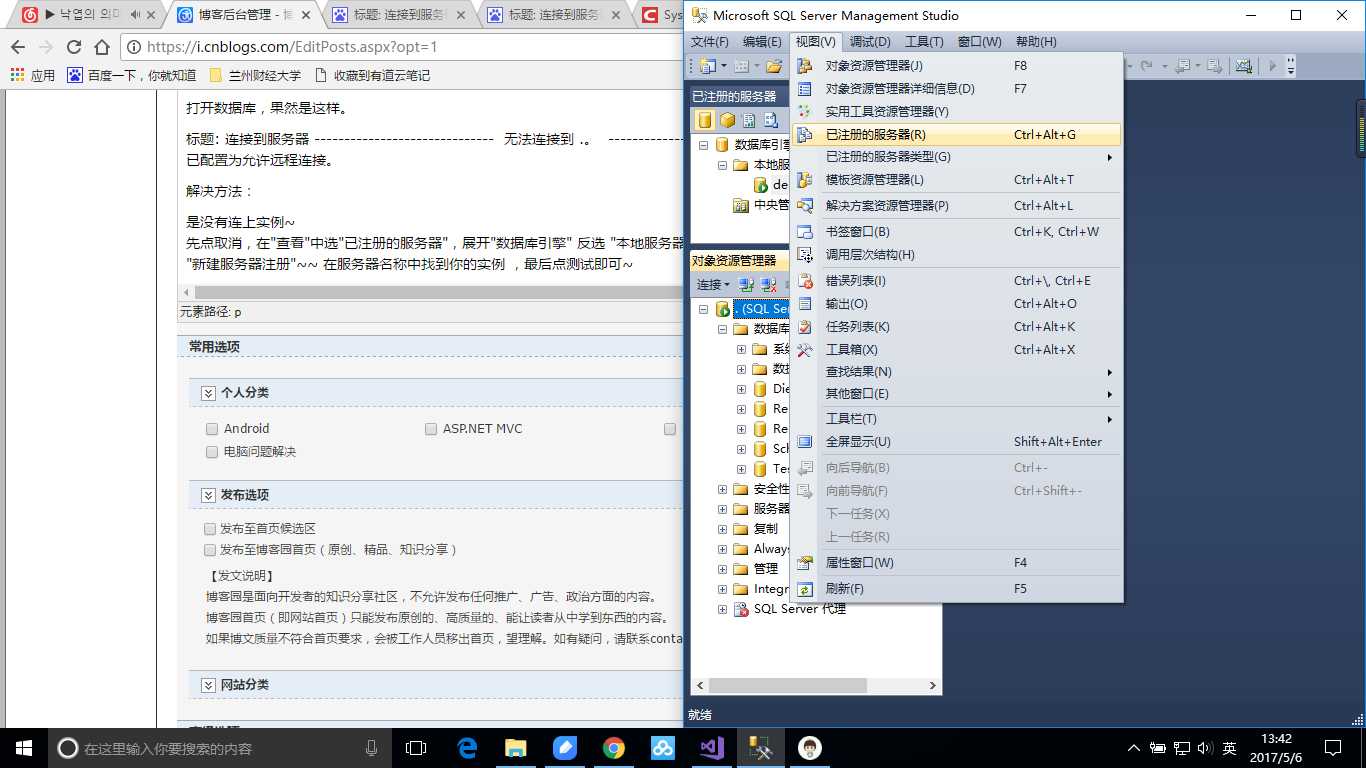
Task: Click the Open File folder toolbar icon
Action: point(773,66)
